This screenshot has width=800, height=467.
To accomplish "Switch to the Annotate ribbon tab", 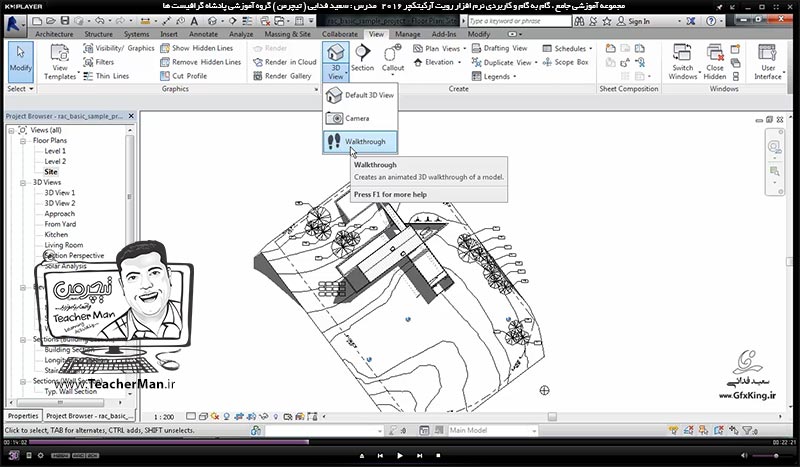I will pos(203,34).
